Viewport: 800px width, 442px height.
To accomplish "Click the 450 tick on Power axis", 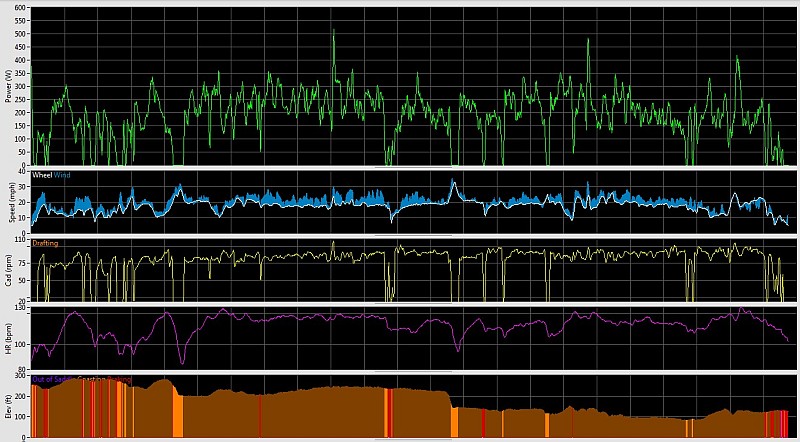I will coord(22,47).
